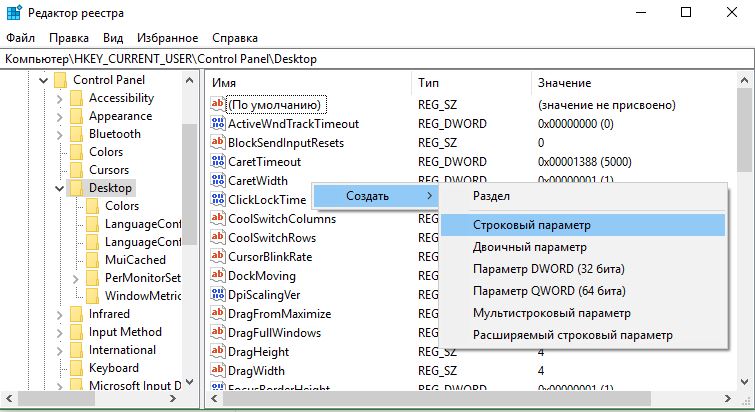The width and height of the screenshot is (755, 412).
Task: Select the Keyboard key in the tree
Action: (114, 368)
